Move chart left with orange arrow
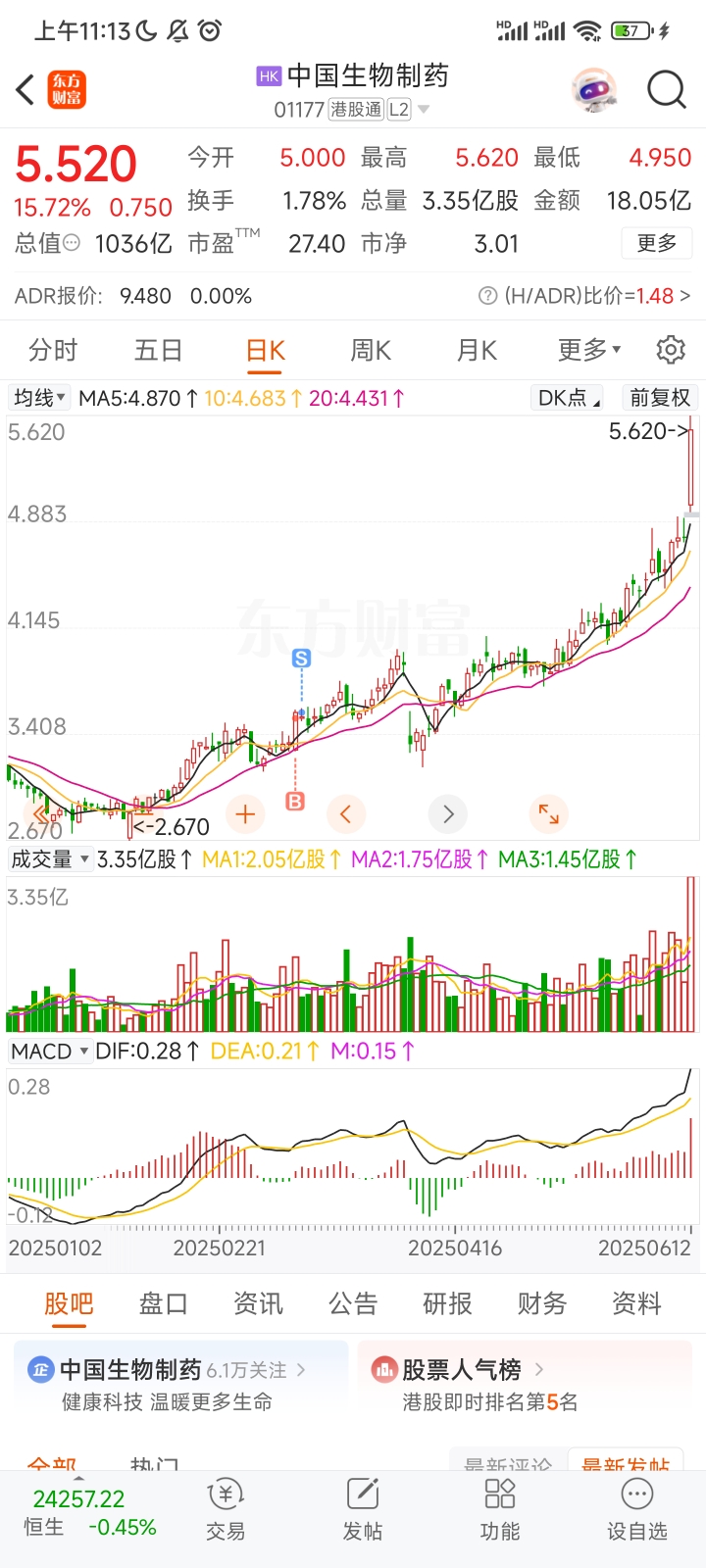This screenshot has width=706, height=1568. click(345, 813)
